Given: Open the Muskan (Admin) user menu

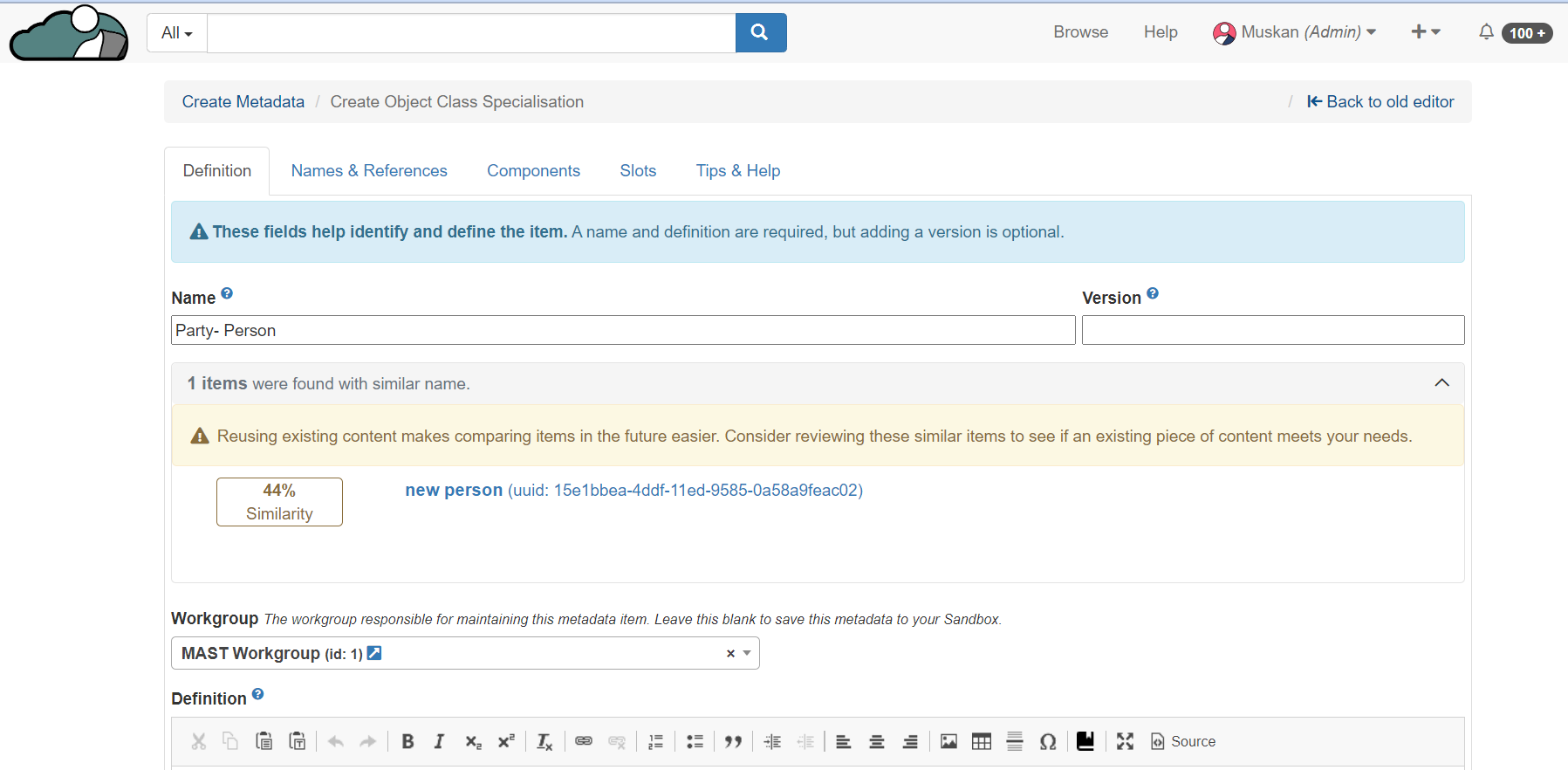Looking at the screenshot, I should 1295,32.
